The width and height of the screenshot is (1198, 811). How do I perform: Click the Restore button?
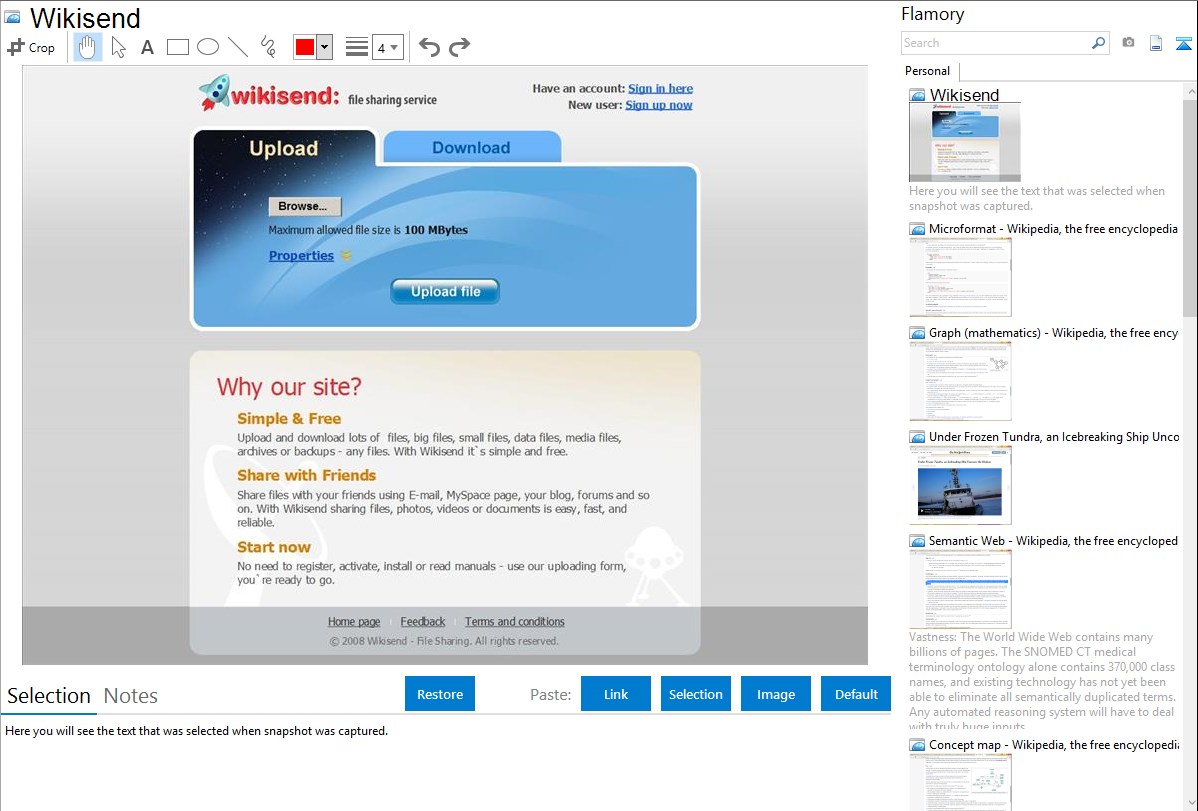coord(440,694)
